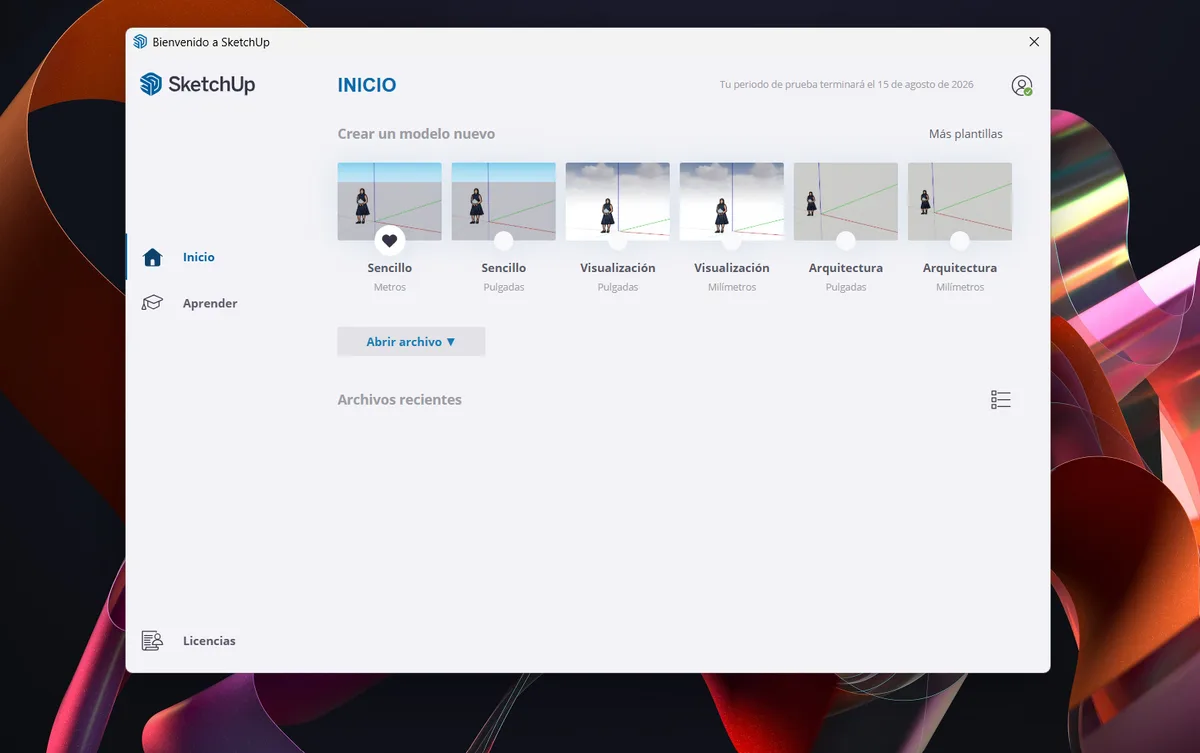Pick the Arquitectura Milímetros template thumbnail

[x=960, y=201]
